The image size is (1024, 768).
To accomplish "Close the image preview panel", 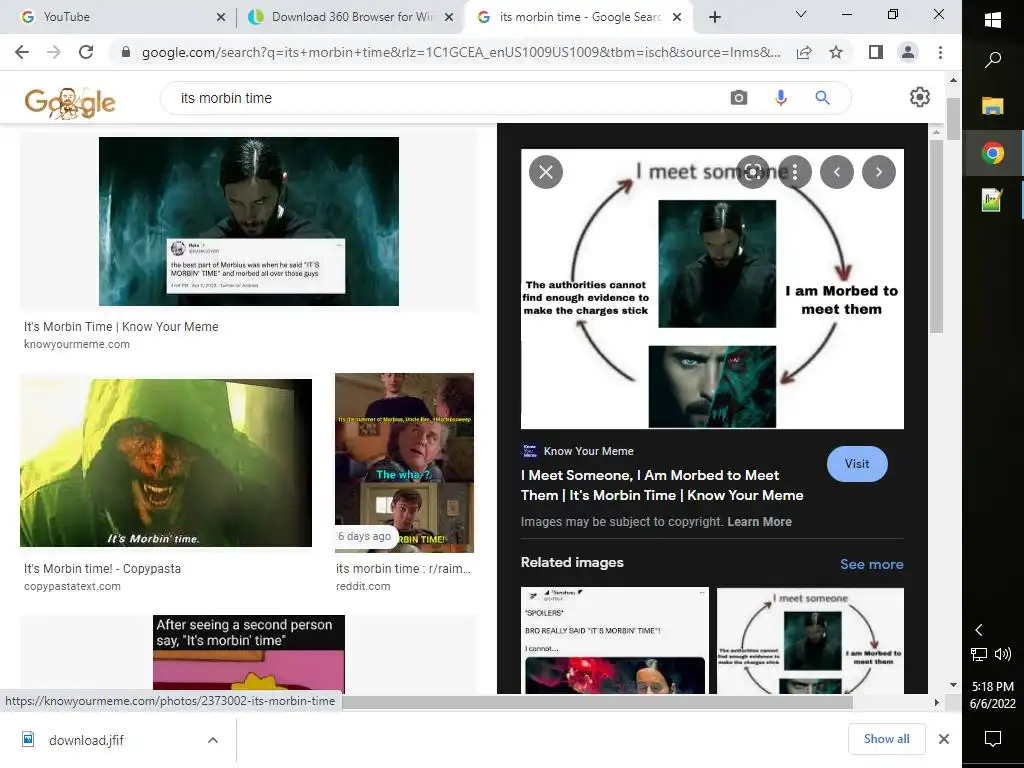I will coord(546,172).
